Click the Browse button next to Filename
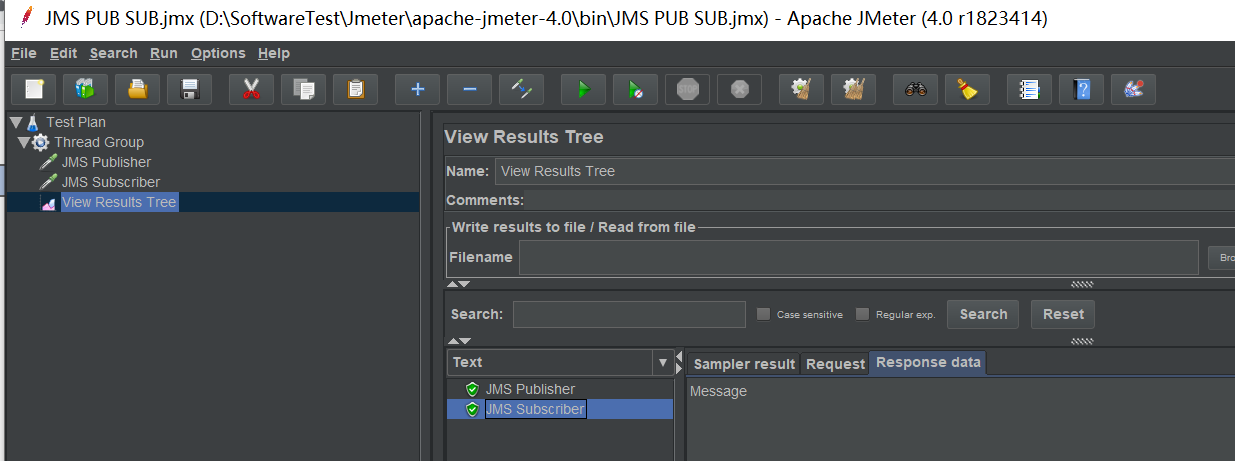Screen dimensions: 1235x461 (x=1221, y=258)
